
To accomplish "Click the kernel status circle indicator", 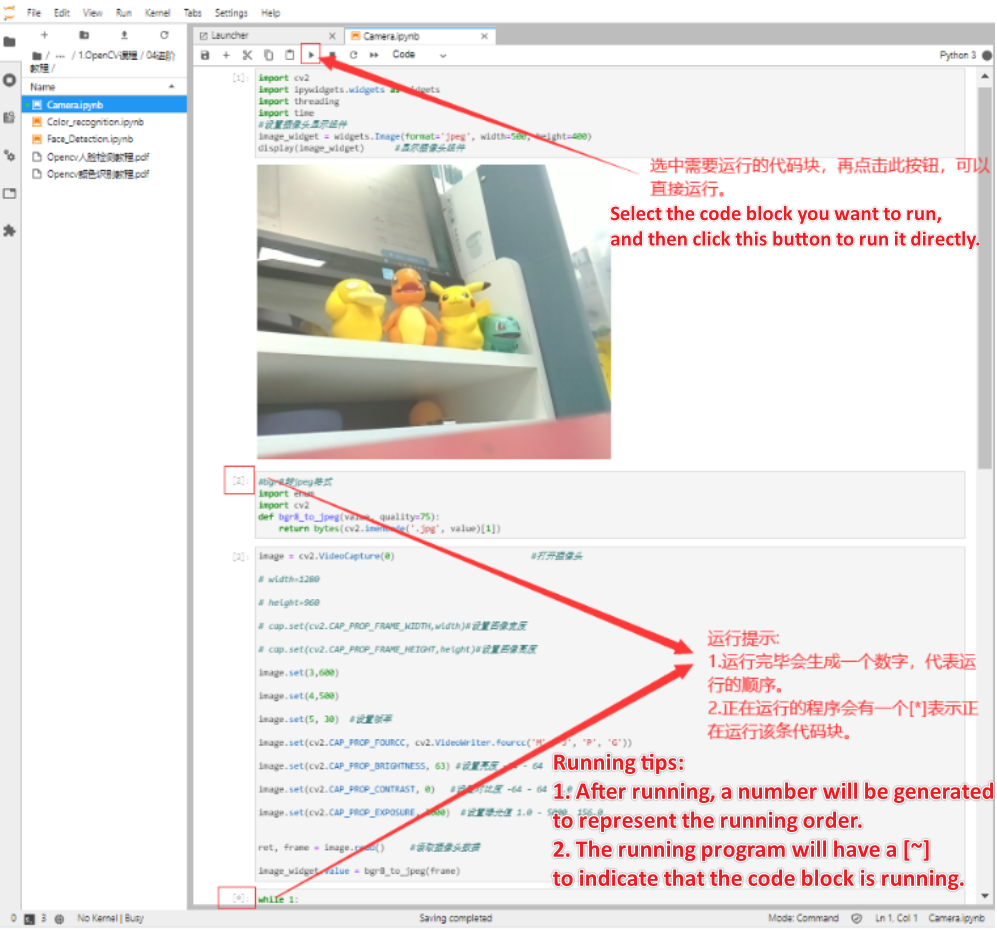I will [987, 55].
